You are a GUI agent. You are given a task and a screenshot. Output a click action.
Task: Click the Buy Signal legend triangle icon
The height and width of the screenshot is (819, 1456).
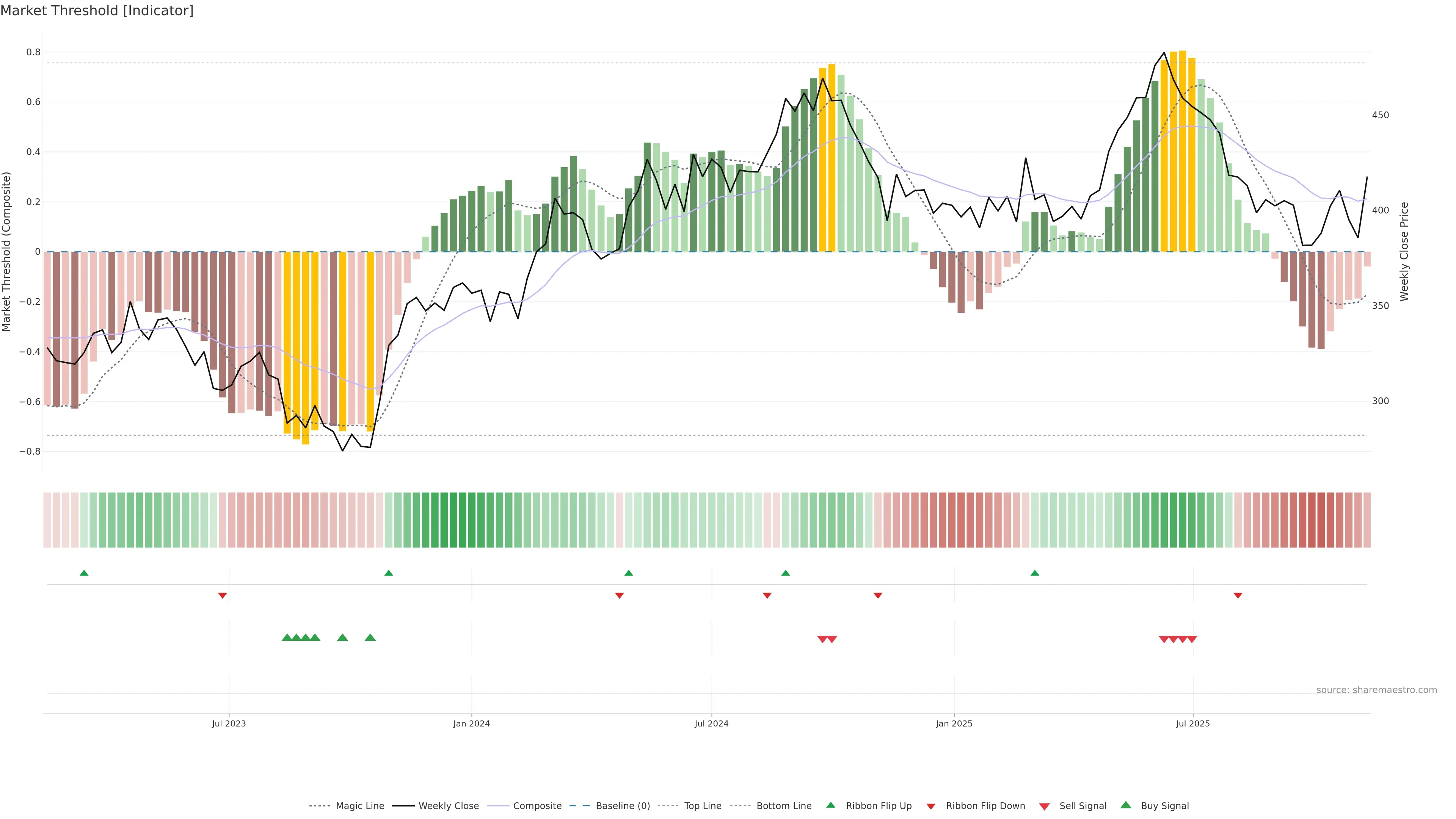pyautogui.click(x=1125, y=805)
